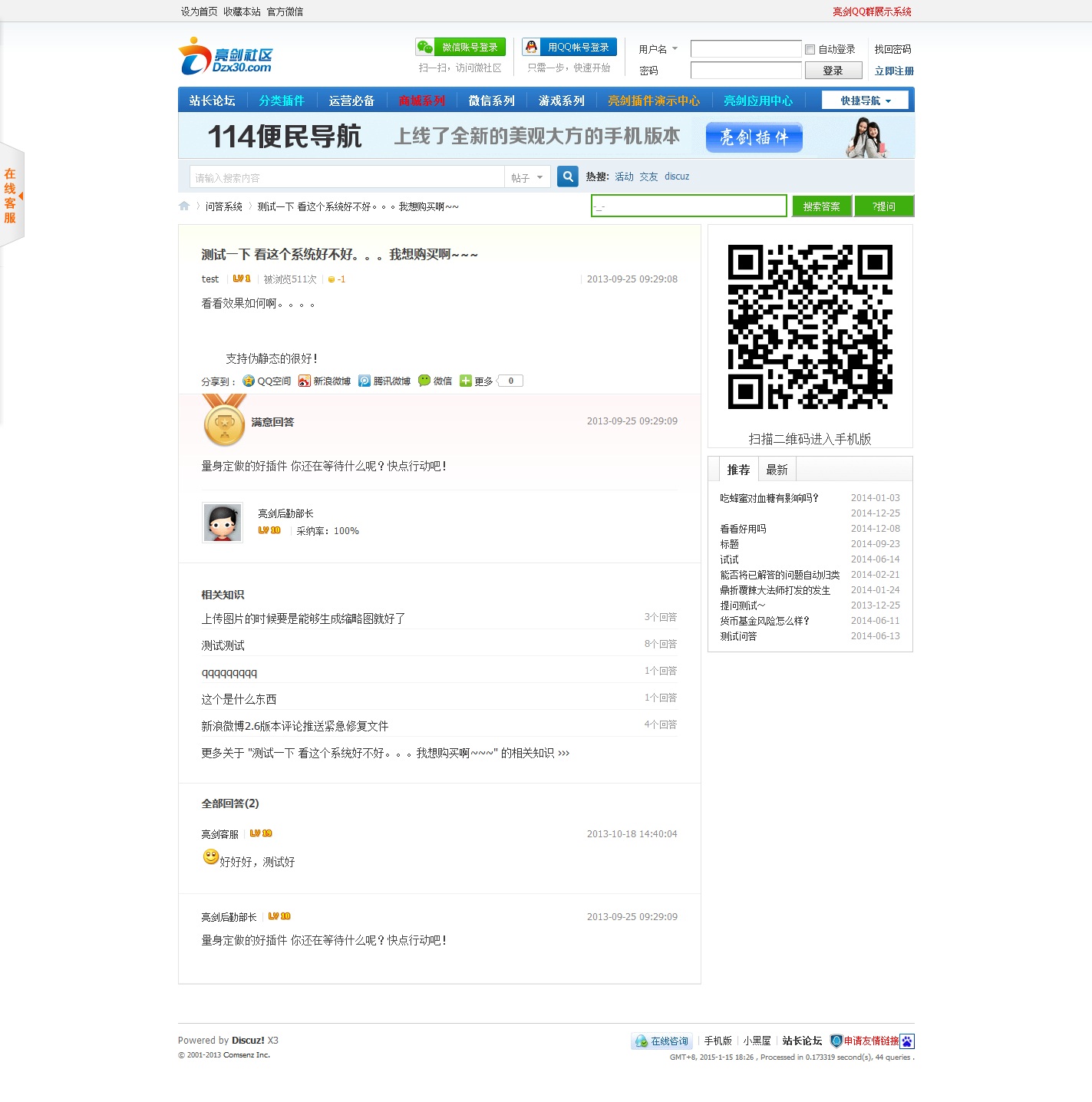This screenshot has height=1102, width=1092.
Task: Click the 搜索答案 button
Action: point(822,206)
